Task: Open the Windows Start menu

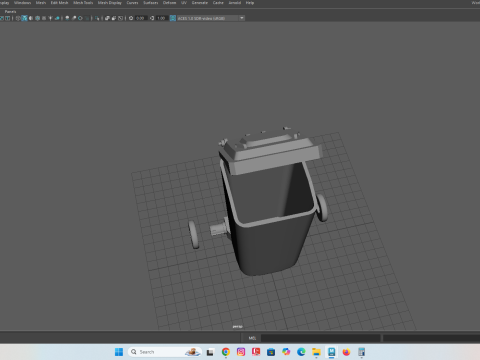Action: pos(119,352)
